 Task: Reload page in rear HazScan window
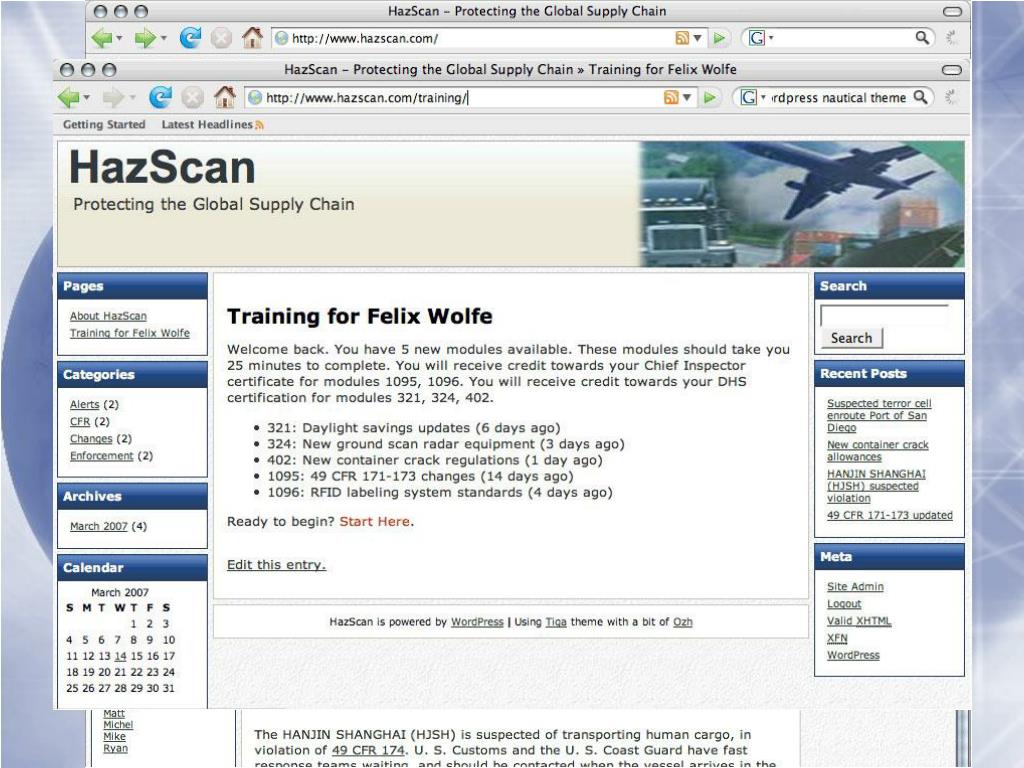[190, 38]
